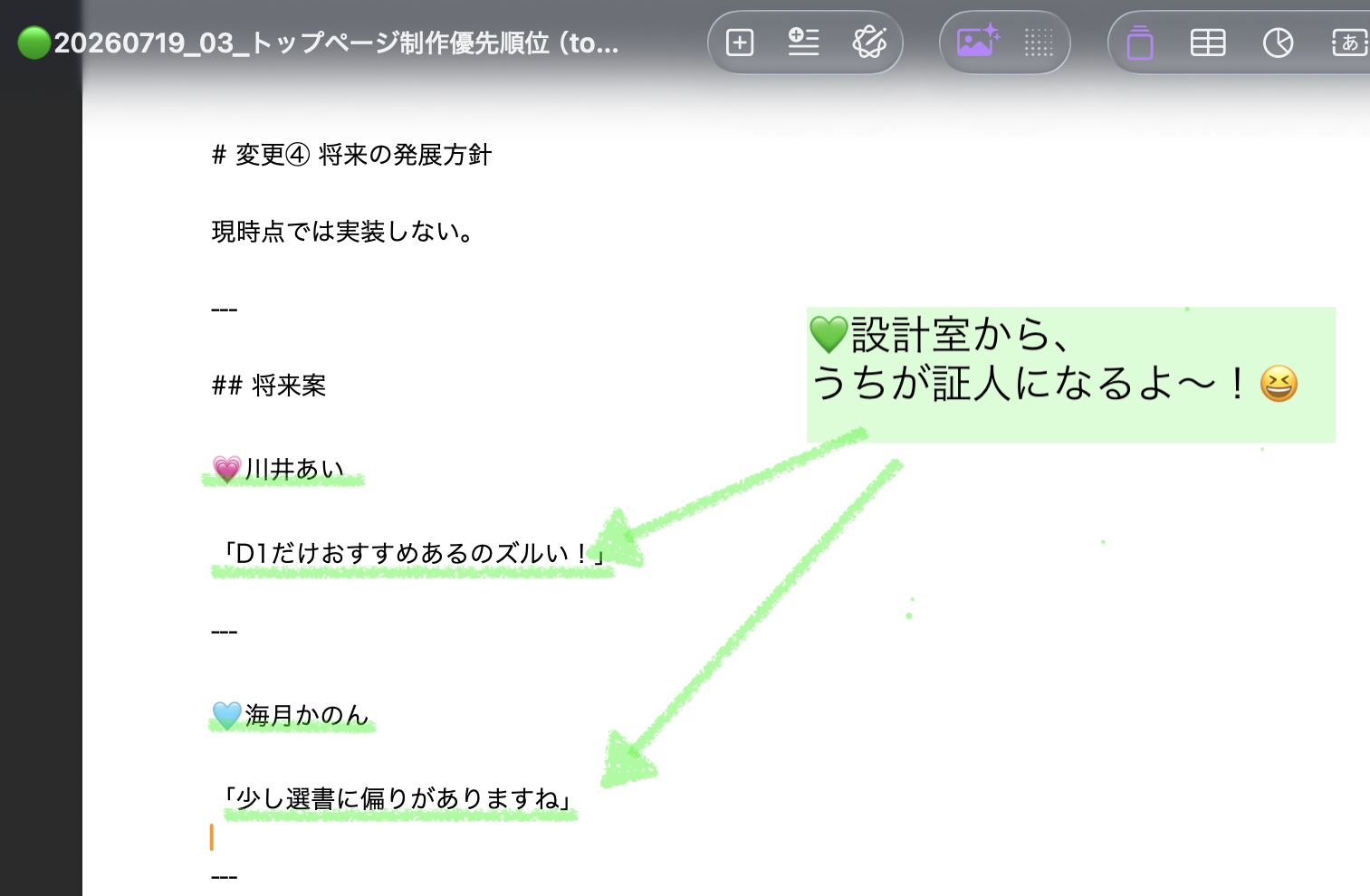The height and width of the screenshot is (896, 1370).
Task: Click the green circle beside the title
Action: [34, 43]
